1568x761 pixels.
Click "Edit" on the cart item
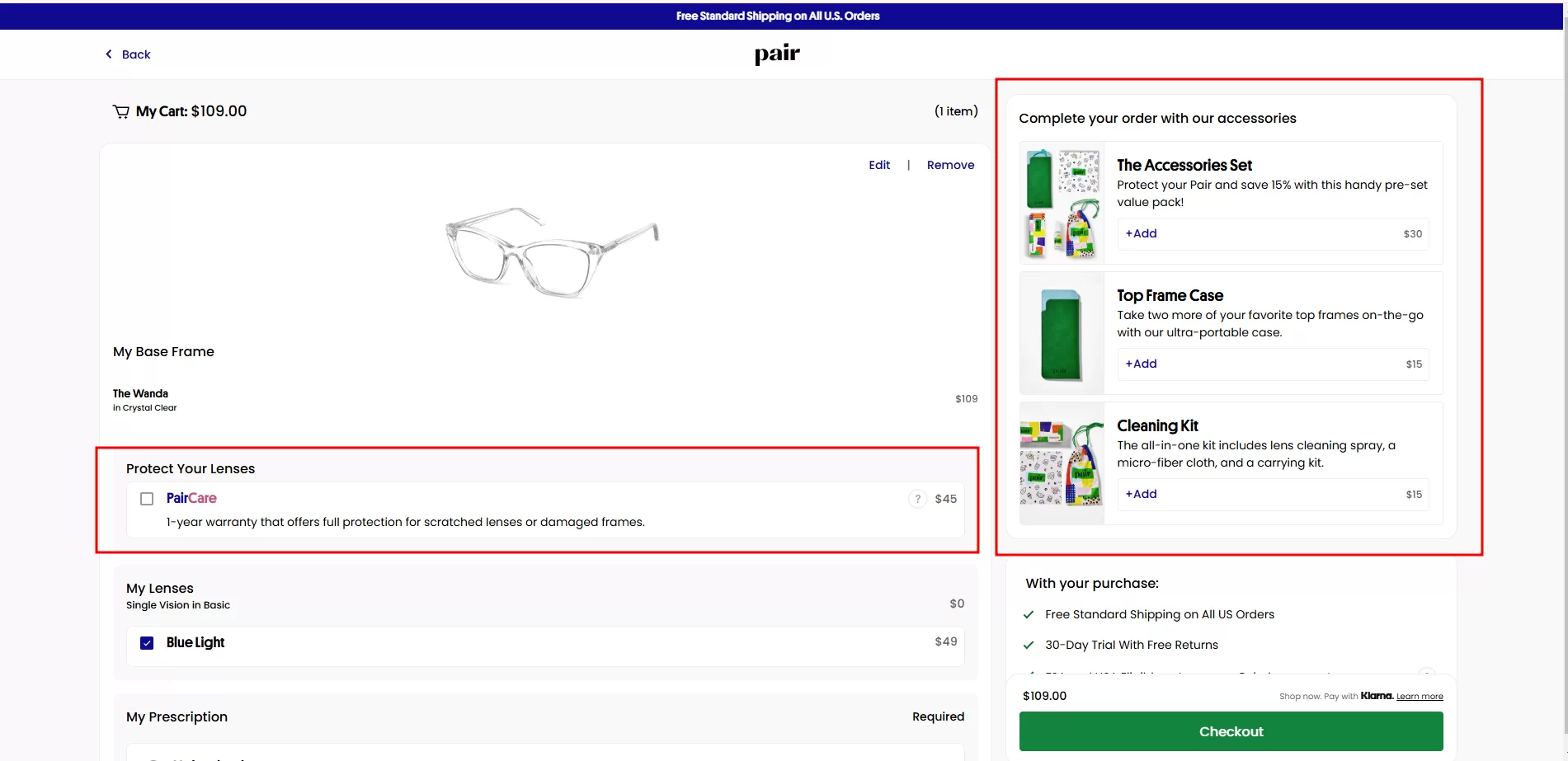pyautogui.click(x=878, y=164)
